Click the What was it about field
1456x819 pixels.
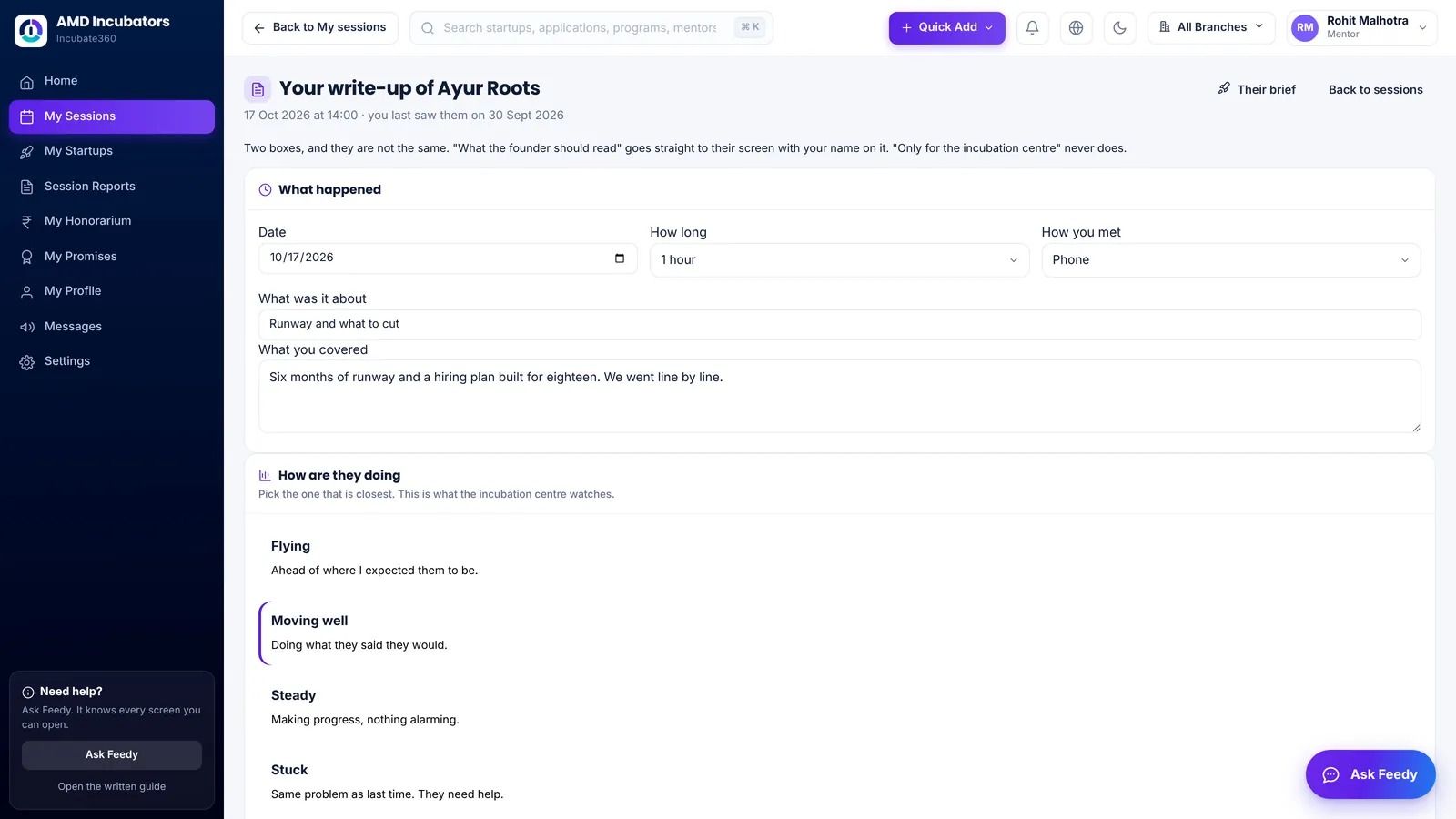coord(840,325)
